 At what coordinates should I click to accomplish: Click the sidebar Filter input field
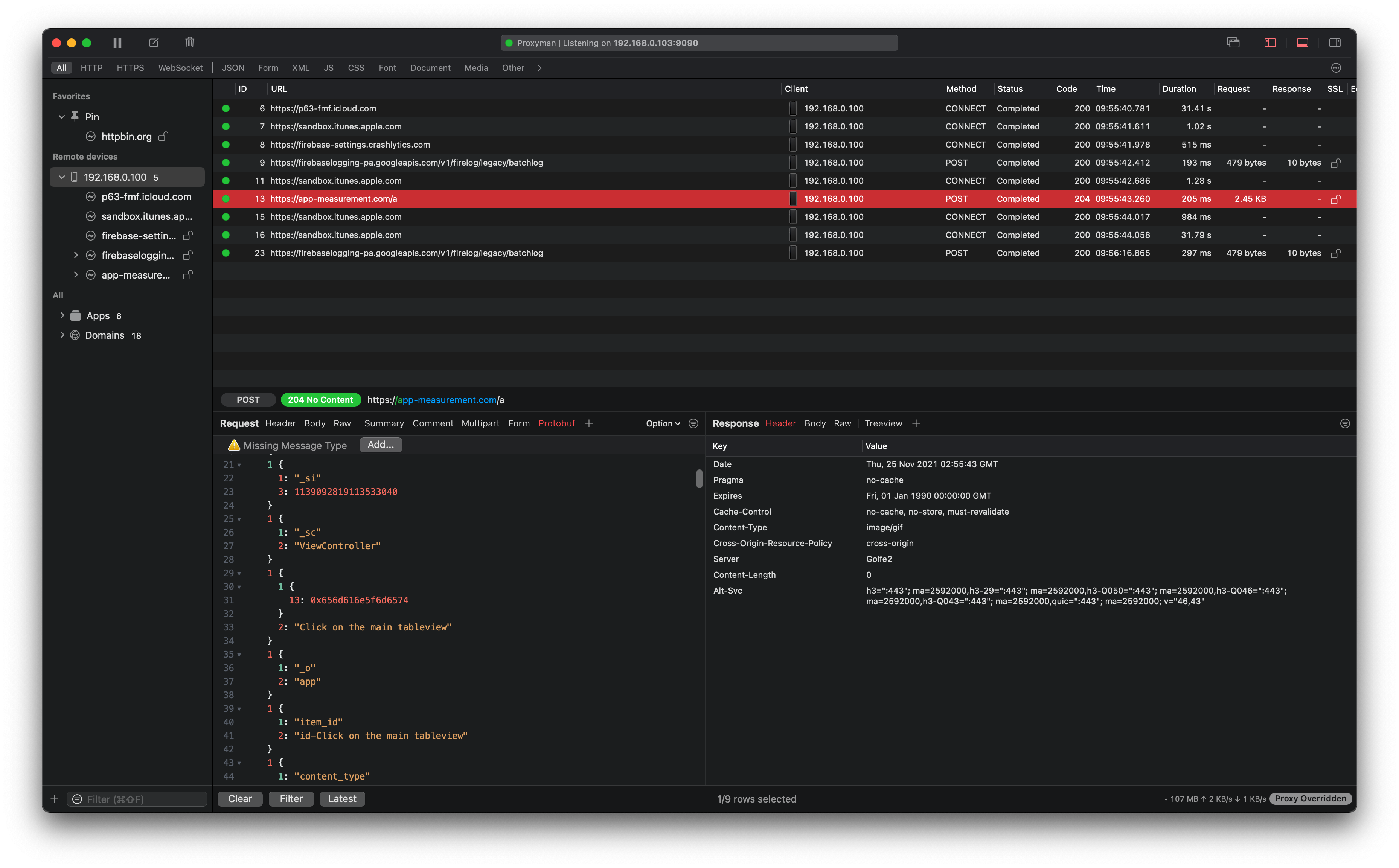click(143, 799)
